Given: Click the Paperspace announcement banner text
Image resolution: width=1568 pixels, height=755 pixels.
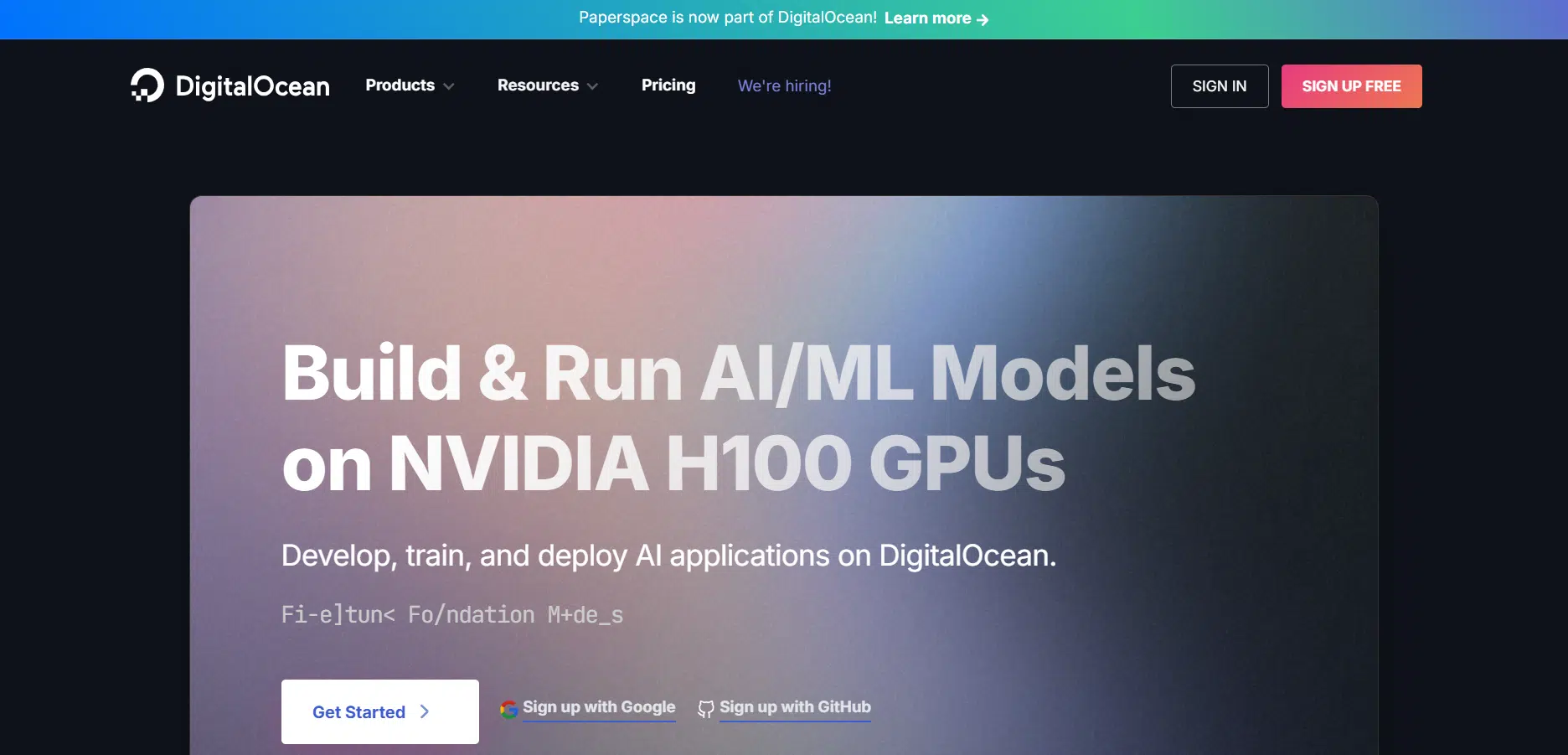Looking at the screenshot, I should click(727, 18).
